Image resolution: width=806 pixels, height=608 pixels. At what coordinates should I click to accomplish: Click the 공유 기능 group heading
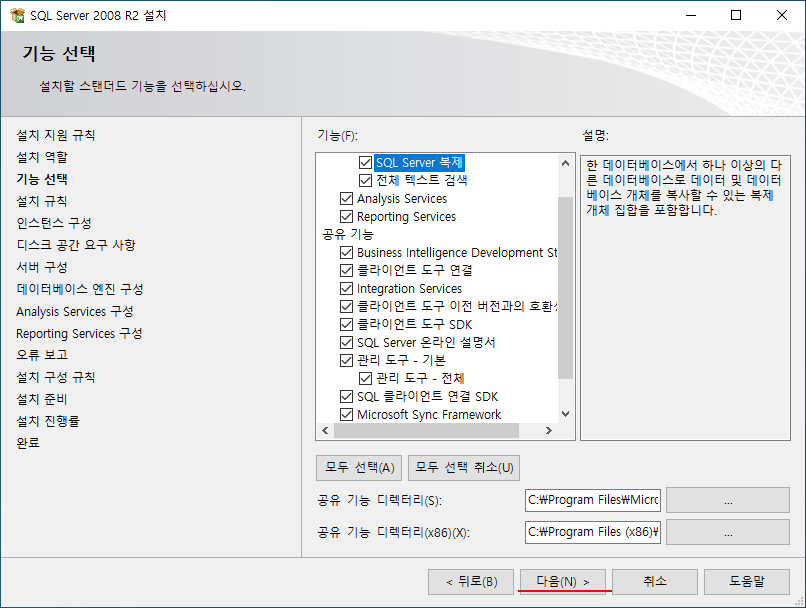point(348,234)
